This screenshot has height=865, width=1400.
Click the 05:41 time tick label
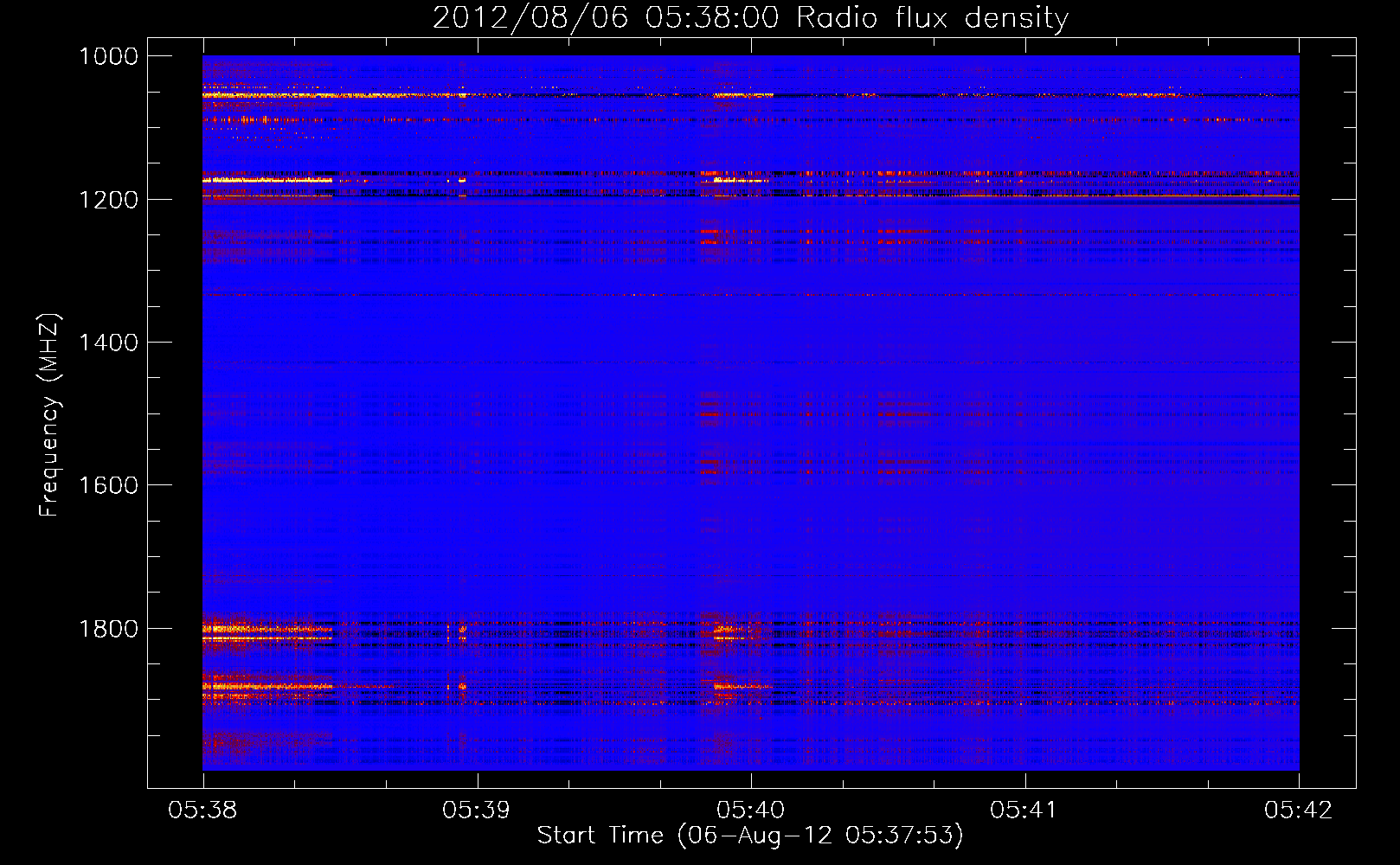1024,810
